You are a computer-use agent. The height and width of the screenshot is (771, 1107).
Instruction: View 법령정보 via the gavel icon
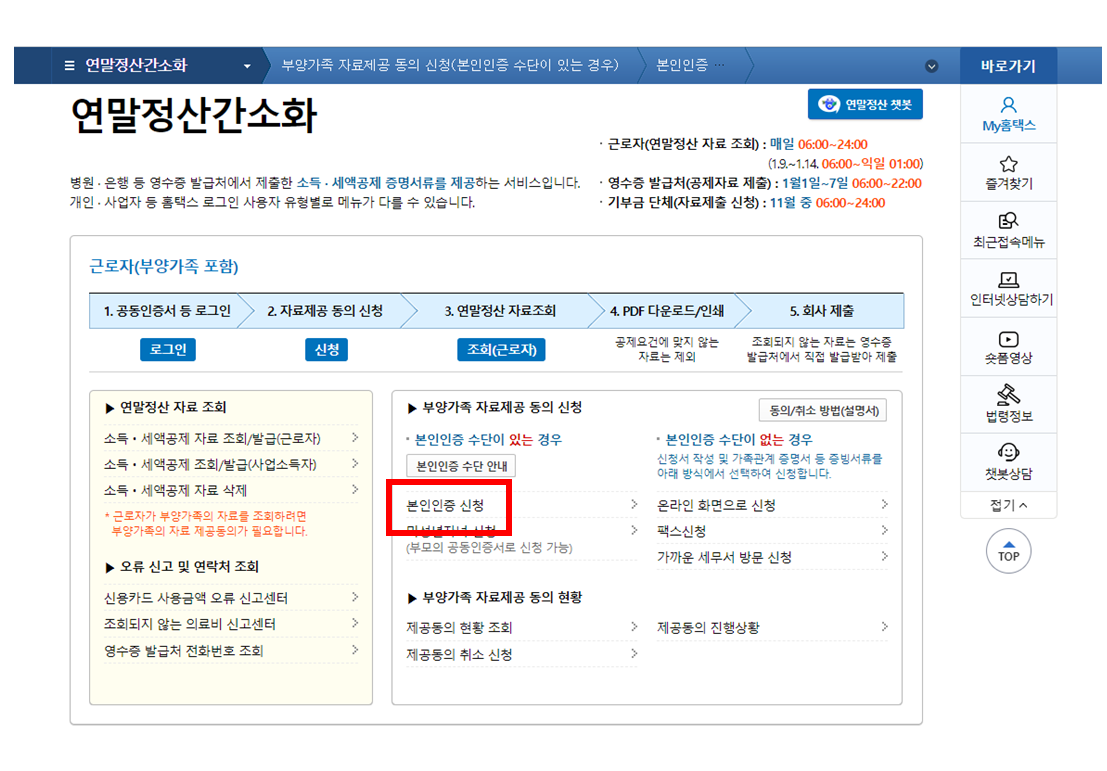(x=1009, y=404)
